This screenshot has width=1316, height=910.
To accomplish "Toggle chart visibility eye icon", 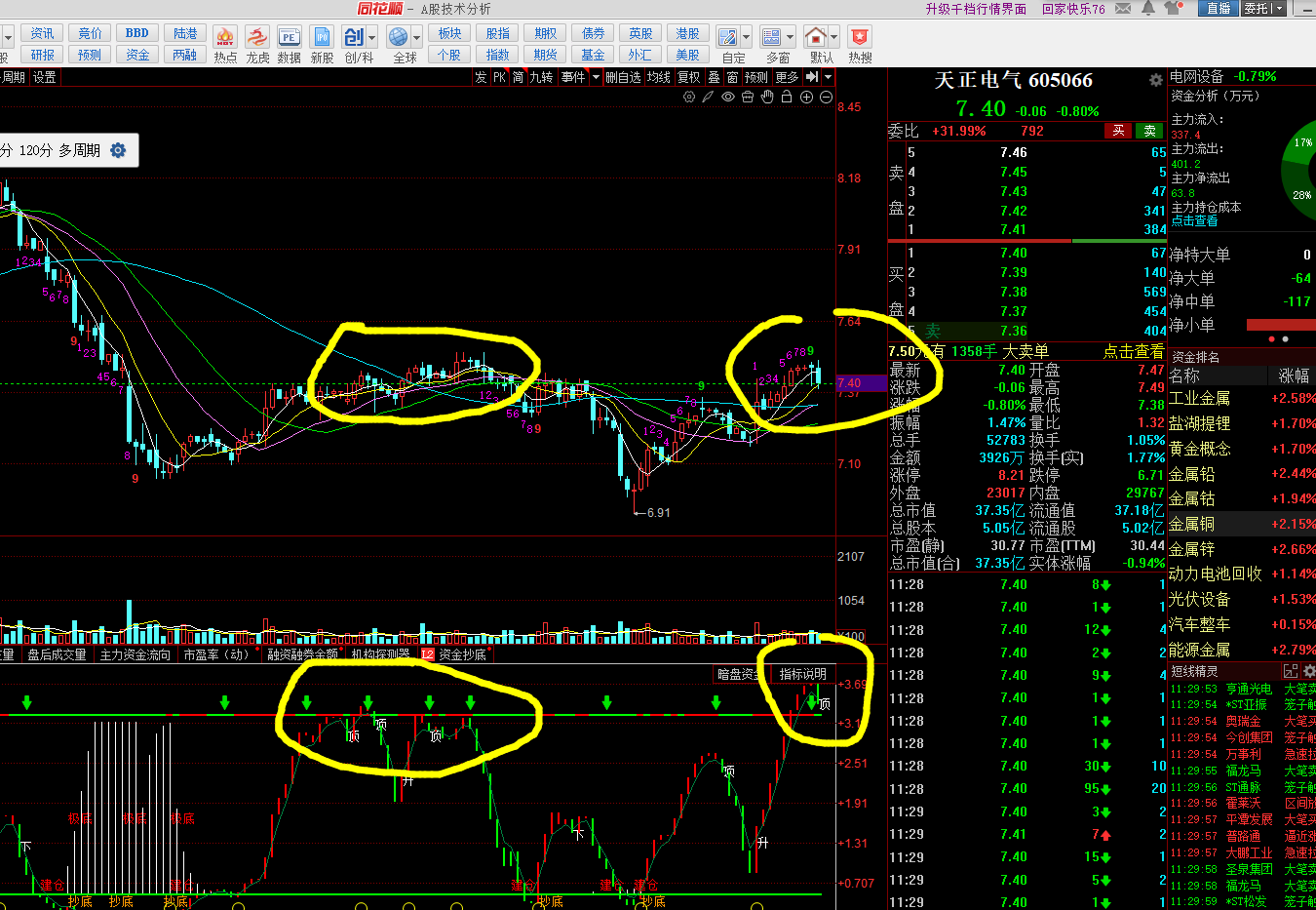I will 728,97.
